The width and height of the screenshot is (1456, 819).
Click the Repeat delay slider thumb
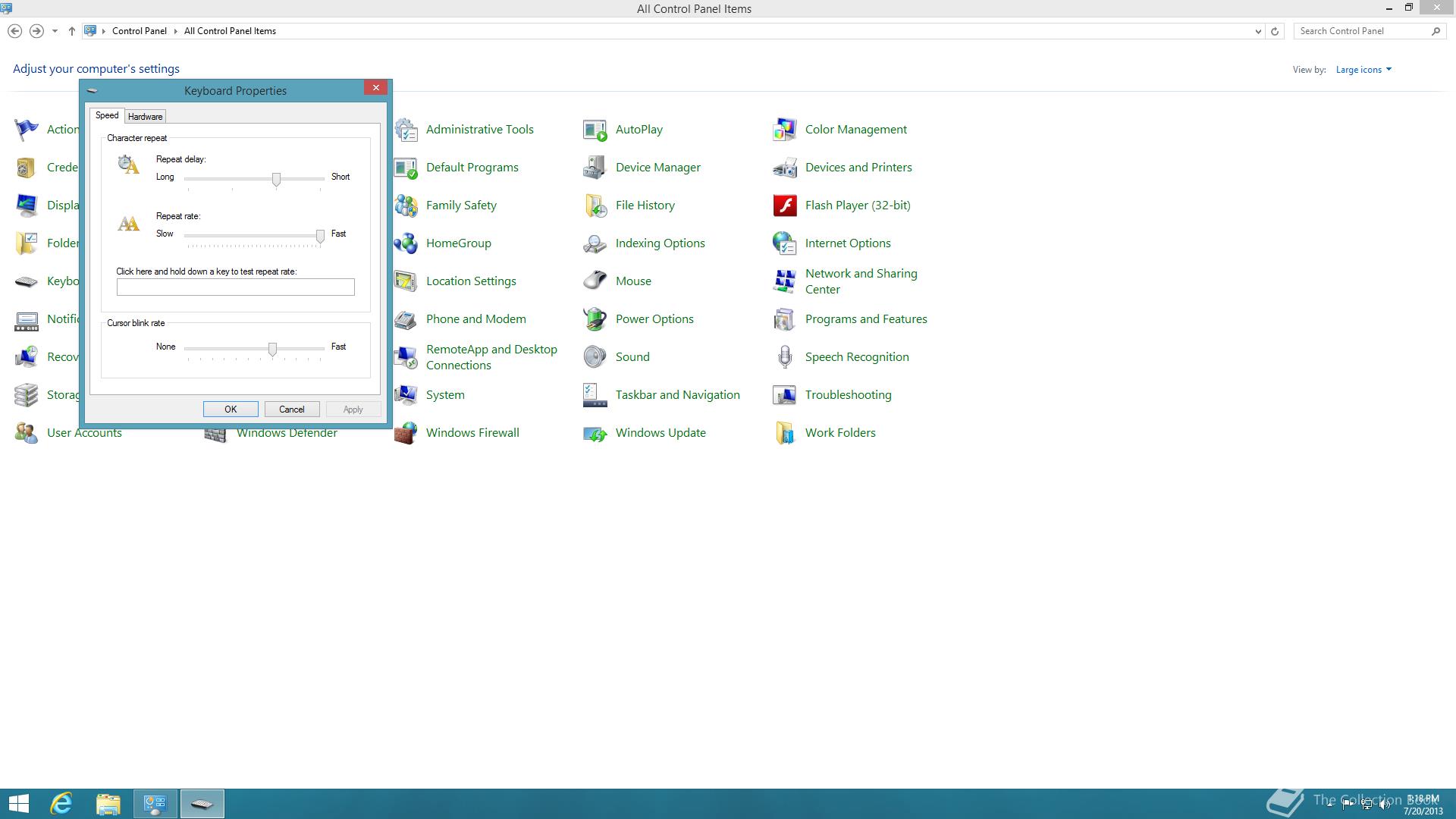point(276,179)
